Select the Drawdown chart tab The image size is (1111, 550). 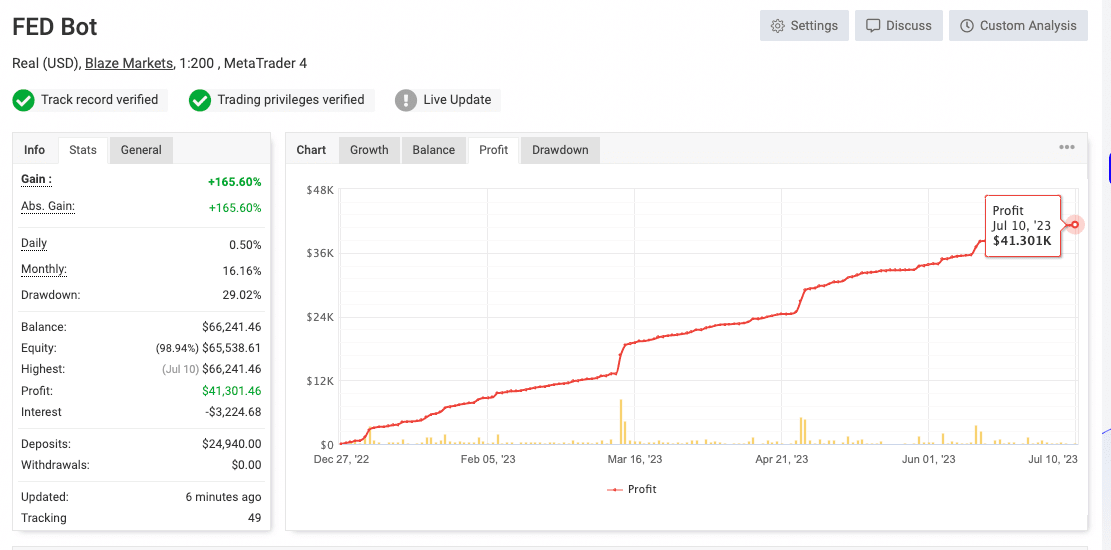coord(560,150)
